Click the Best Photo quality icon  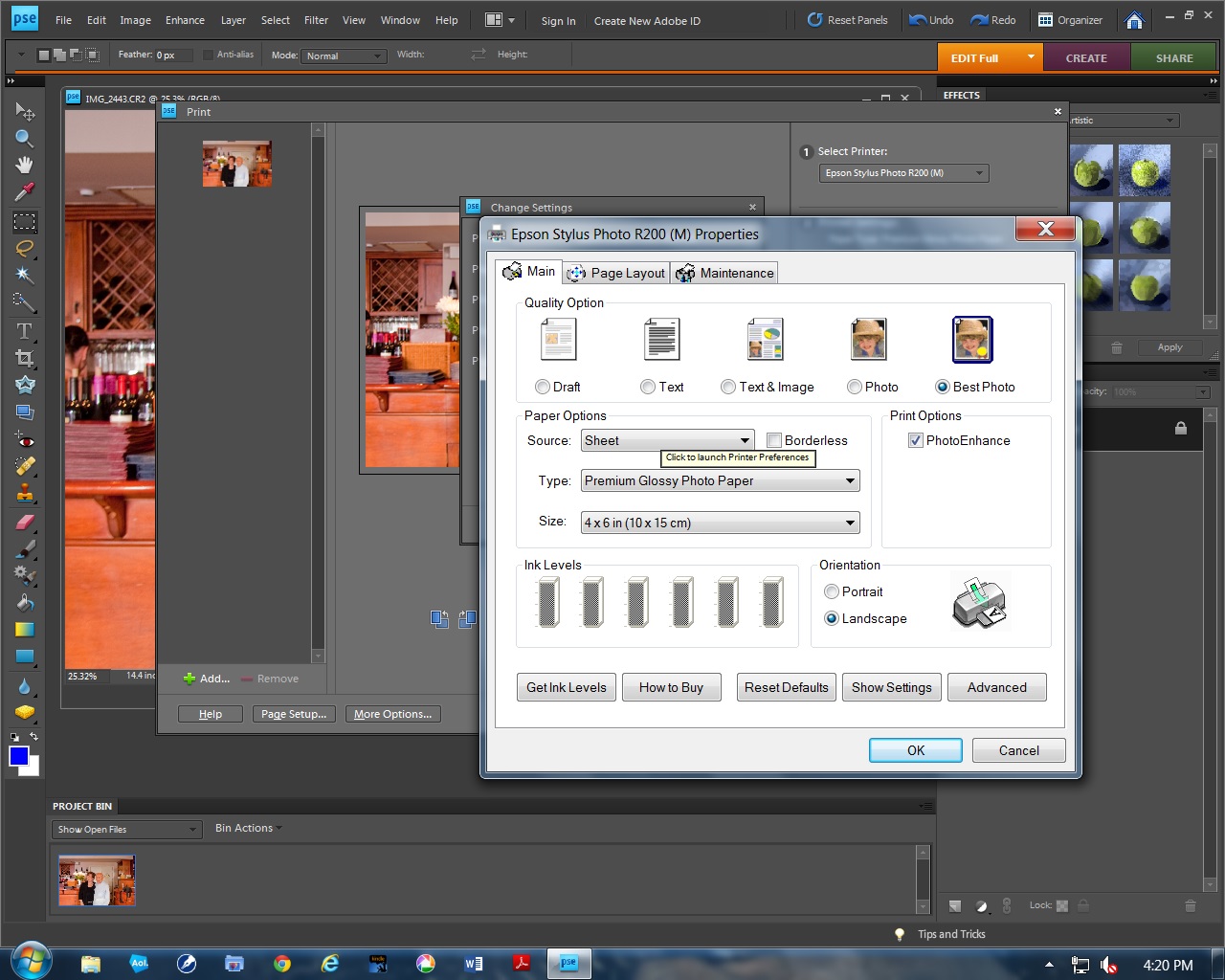(972, 340)
